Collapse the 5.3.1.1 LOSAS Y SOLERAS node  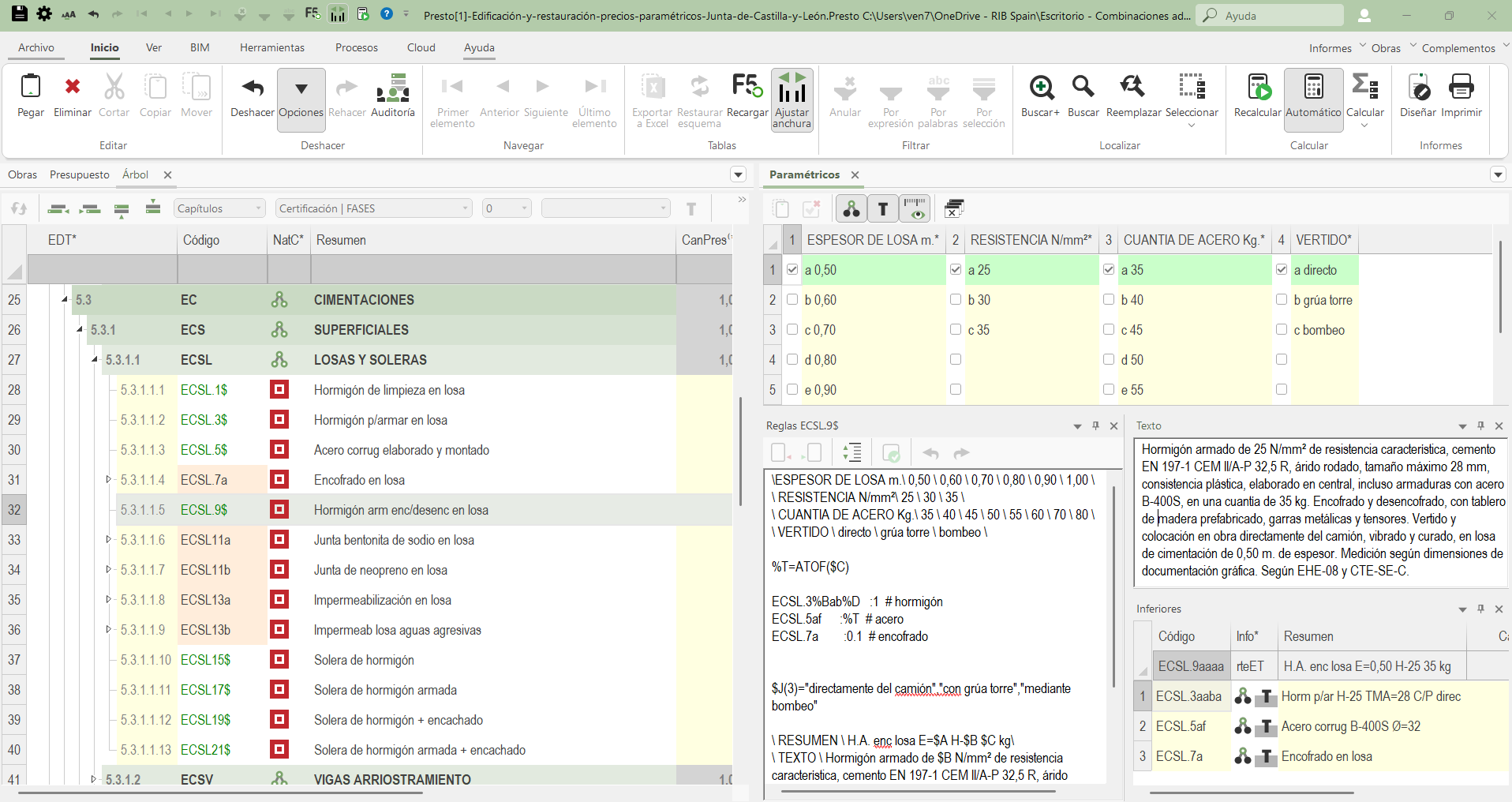coord(95,360)
